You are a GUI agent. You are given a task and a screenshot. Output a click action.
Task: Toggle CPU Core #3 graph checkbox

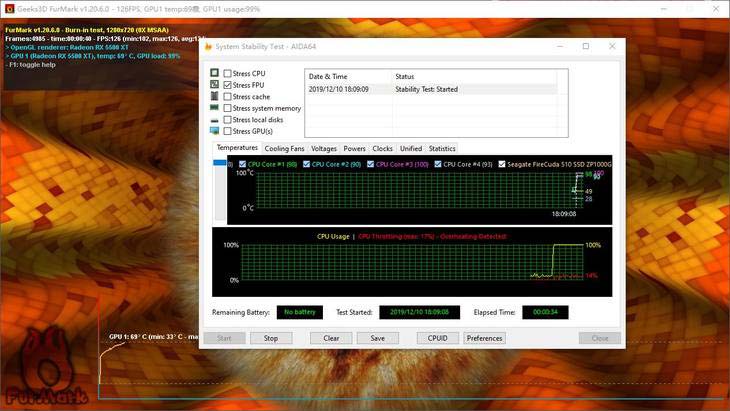(371, 164)
